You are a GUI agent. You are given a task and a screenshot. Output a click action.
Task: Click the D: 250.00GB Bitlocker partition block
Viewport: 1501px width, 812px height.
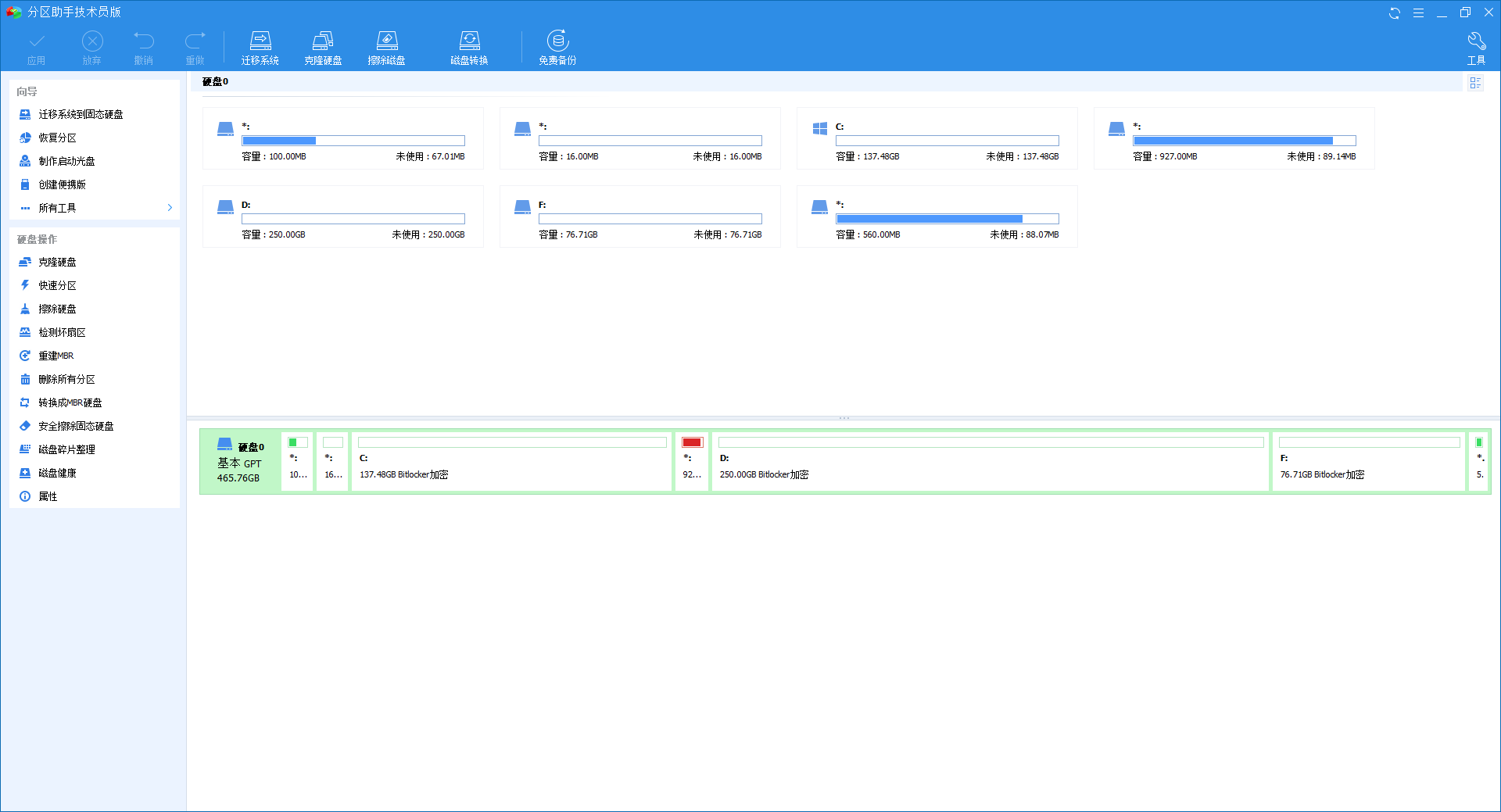pos(990,461)
